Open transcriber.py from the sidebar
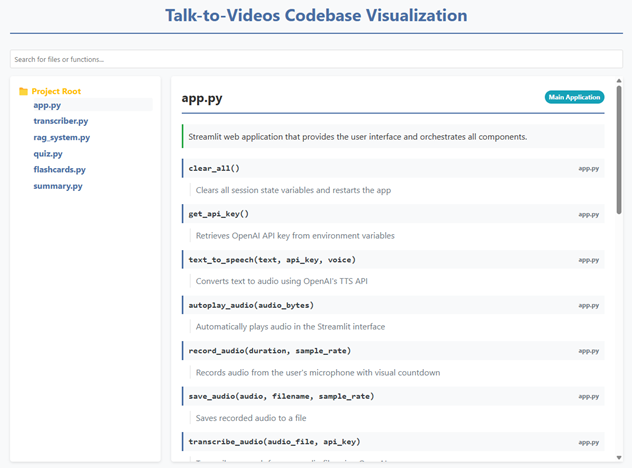This screenshot has width=632, height=468. click(61, 121)
